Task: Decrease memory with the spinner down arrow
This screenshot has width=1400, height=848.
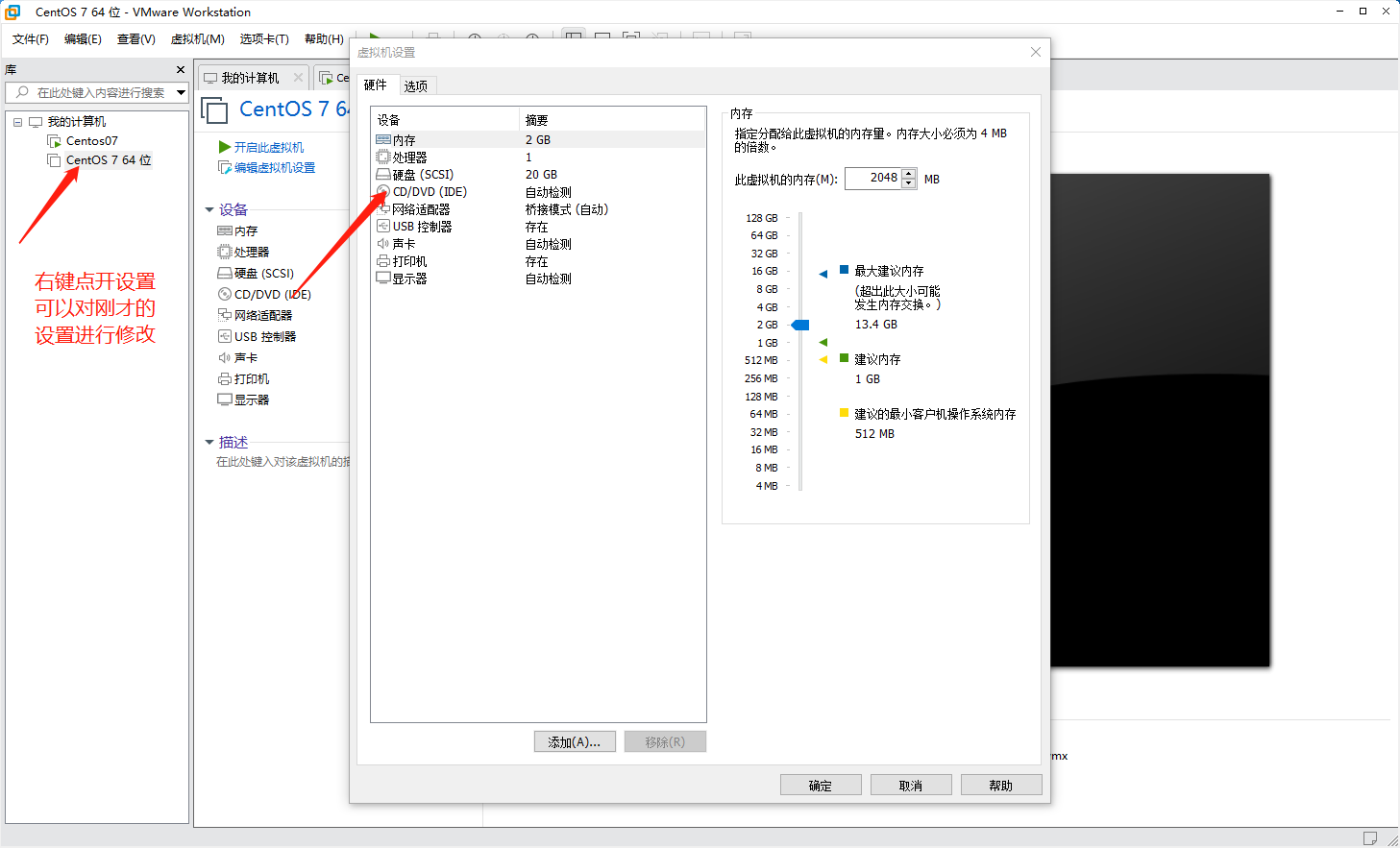Action: pos(909,183)
